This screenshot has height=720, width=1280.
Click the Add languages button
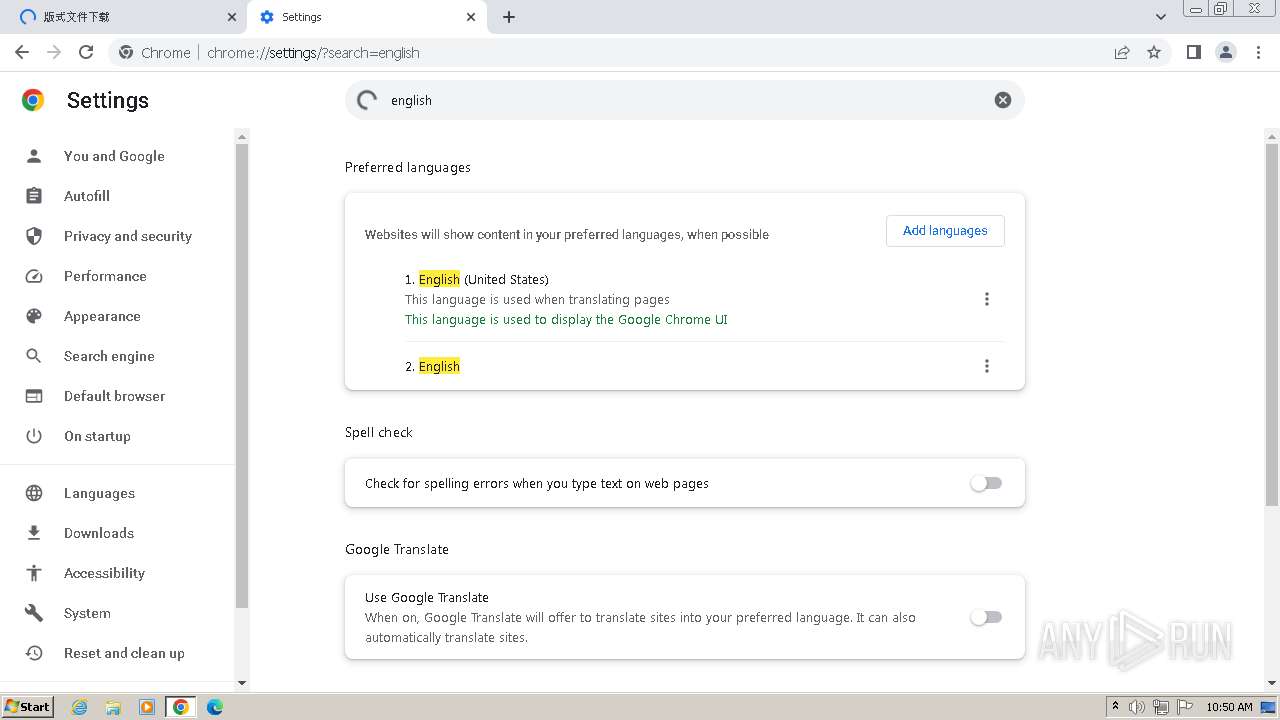(945, 231)
